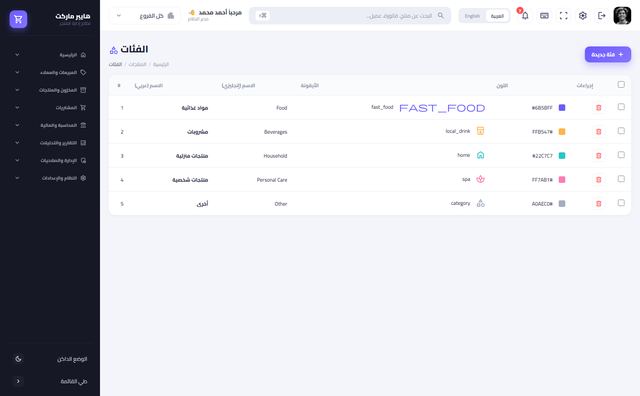Screen dimensions: 640x396
Task: Focus the invoice and customer search field
Action: 351,16
